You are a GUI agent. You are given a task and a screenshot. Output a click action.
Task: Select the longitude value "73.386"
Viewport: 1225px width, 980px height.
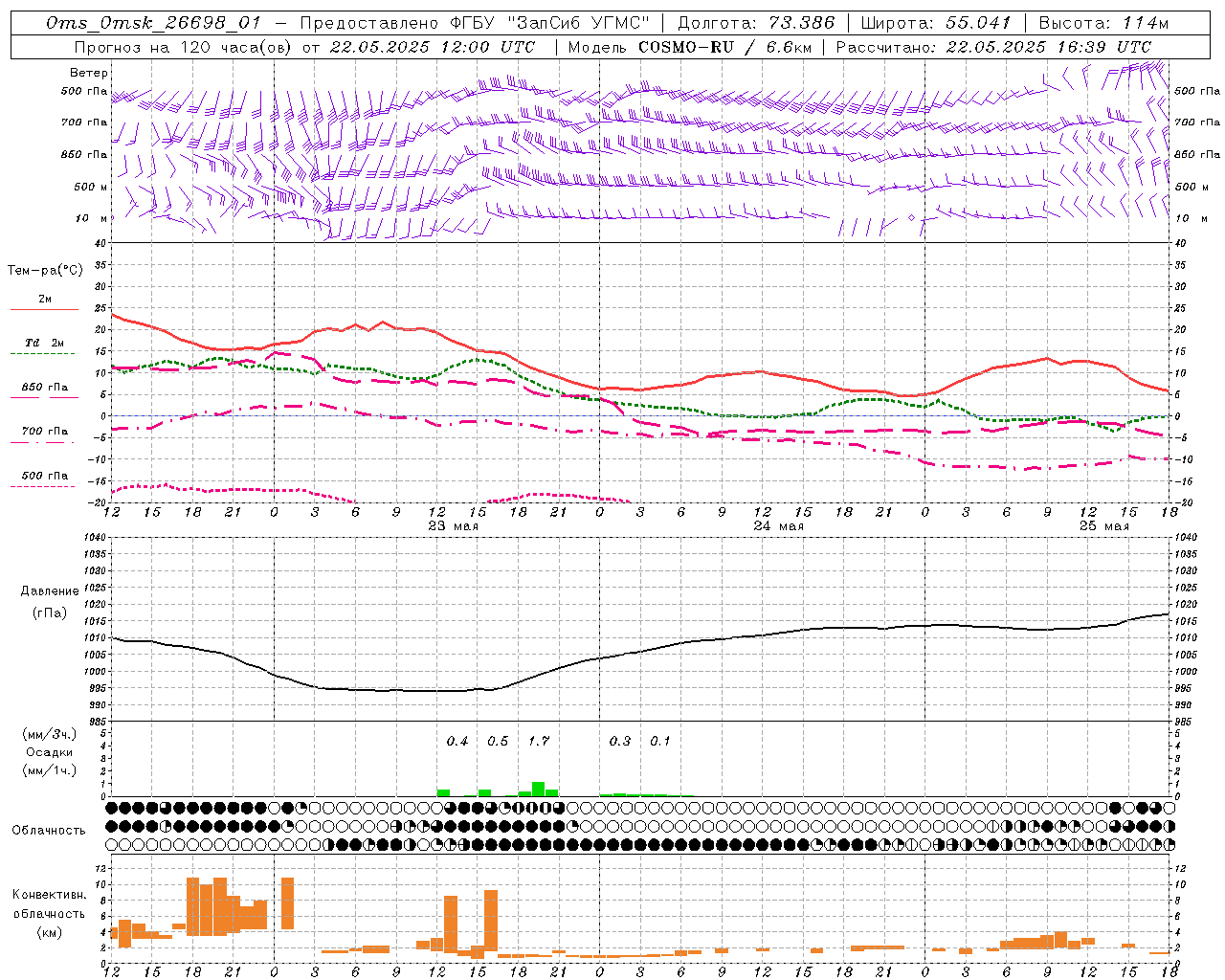pos(802,23)
